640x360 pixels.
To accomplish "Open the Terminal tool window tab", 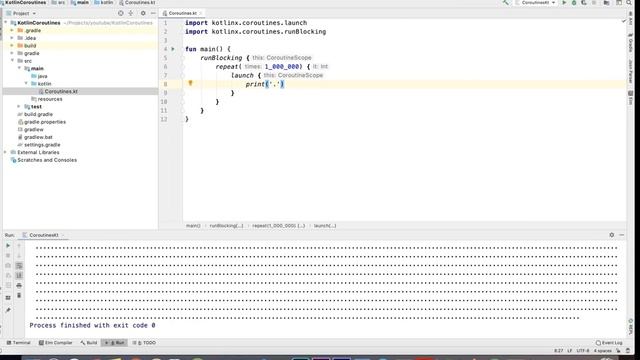I will (x=19, y=343).
